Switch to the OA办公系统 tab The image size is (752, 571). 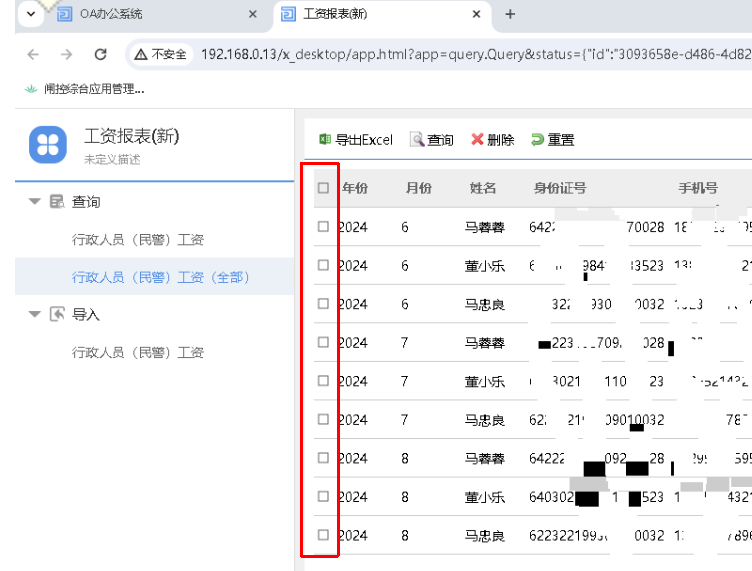pyautogui.click(x=158, y=15)
